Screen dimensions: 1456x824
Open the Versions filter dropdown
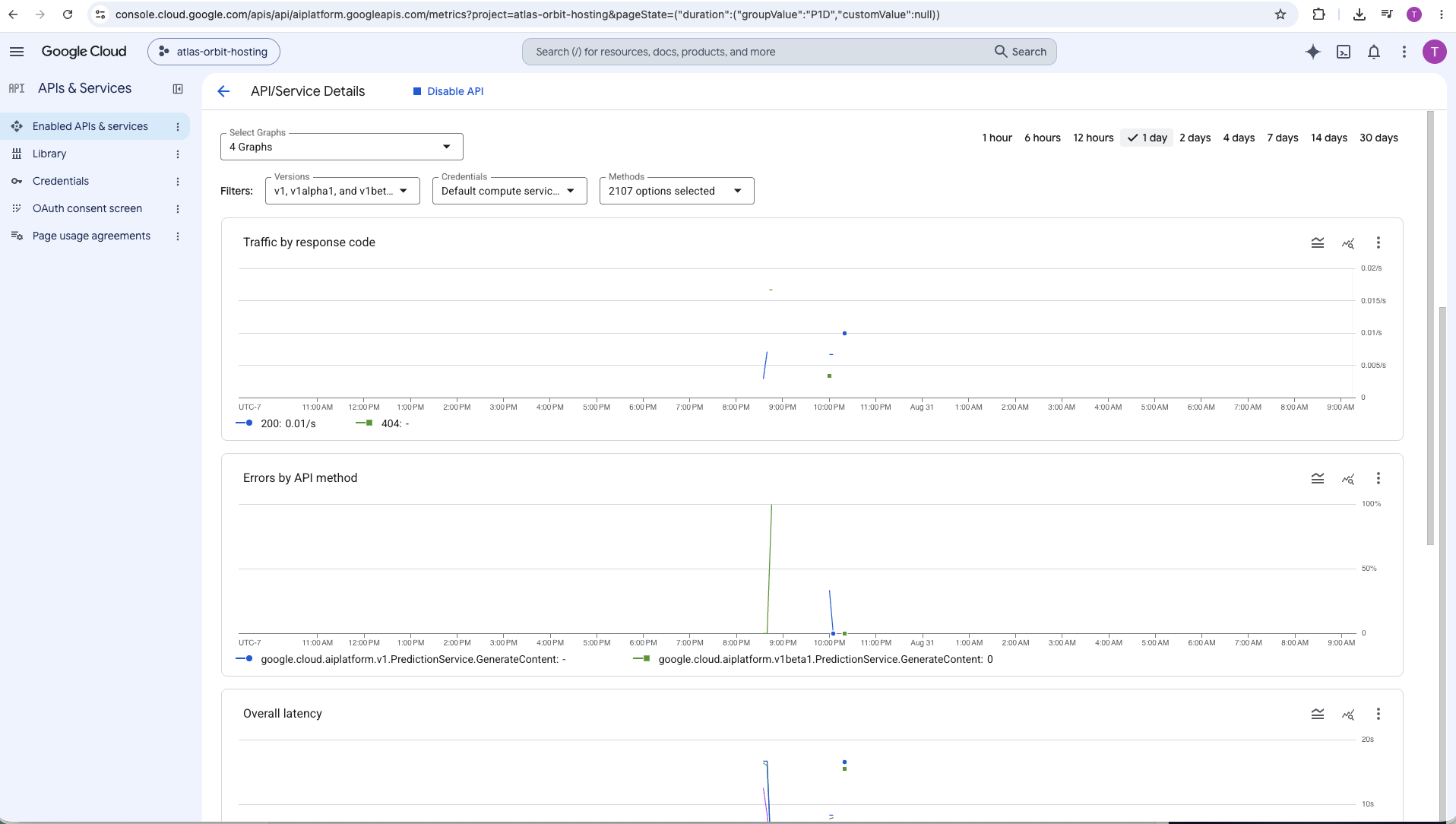tap(343, 191)
